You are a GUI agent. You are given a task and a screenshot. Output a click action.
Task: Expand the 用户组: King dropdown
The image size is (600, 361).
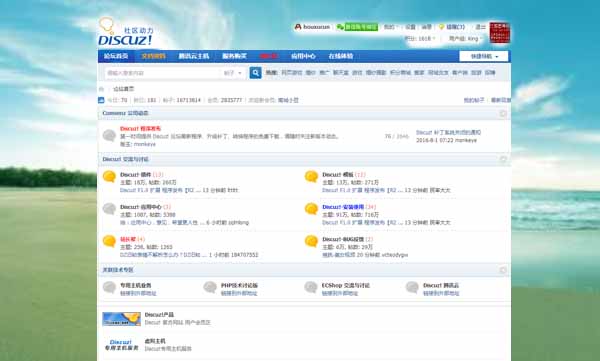pos(465,39)
